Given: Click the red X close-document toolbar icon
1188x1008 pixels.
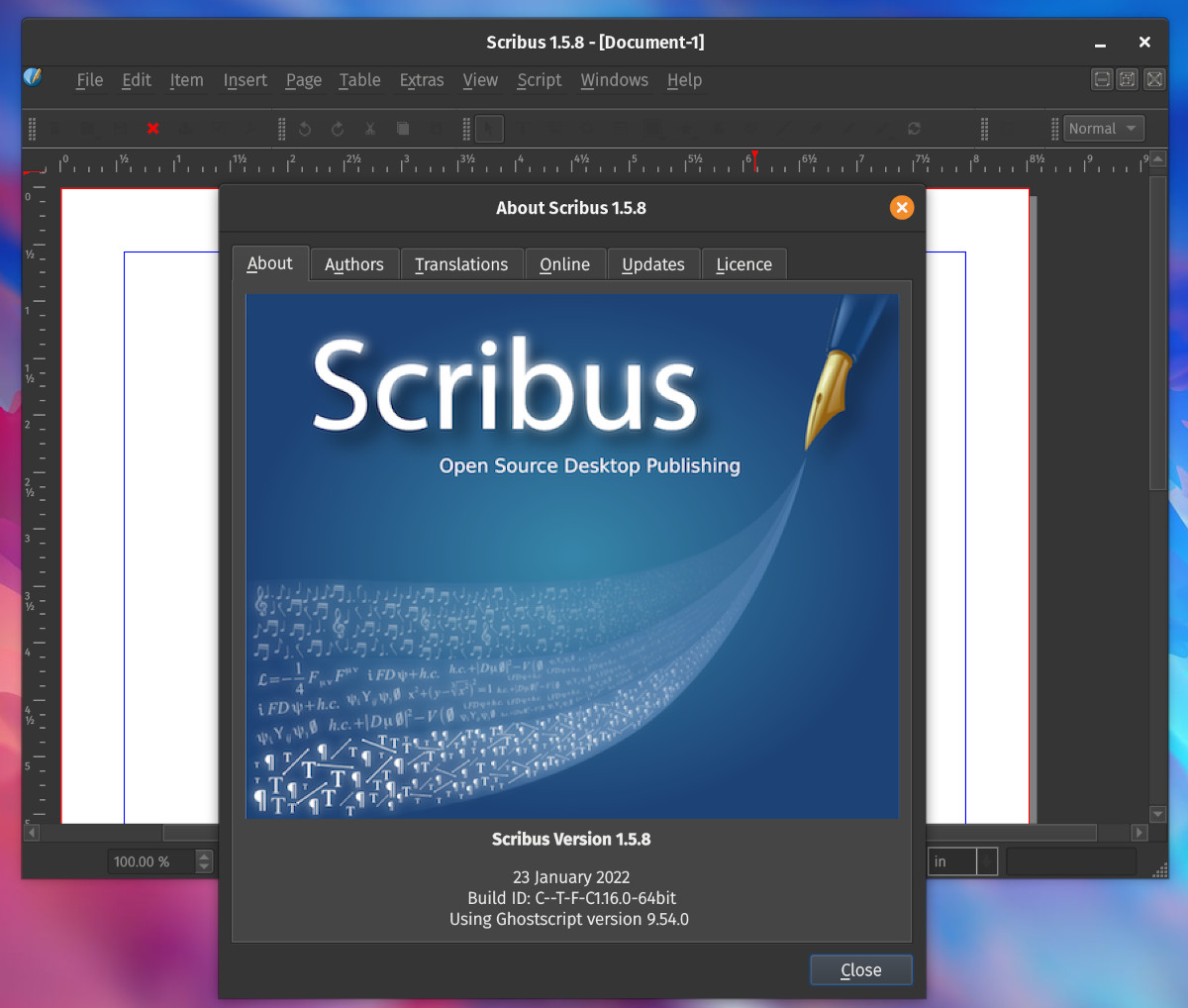Looking at the screenshot, I should [x=152, y=129].
